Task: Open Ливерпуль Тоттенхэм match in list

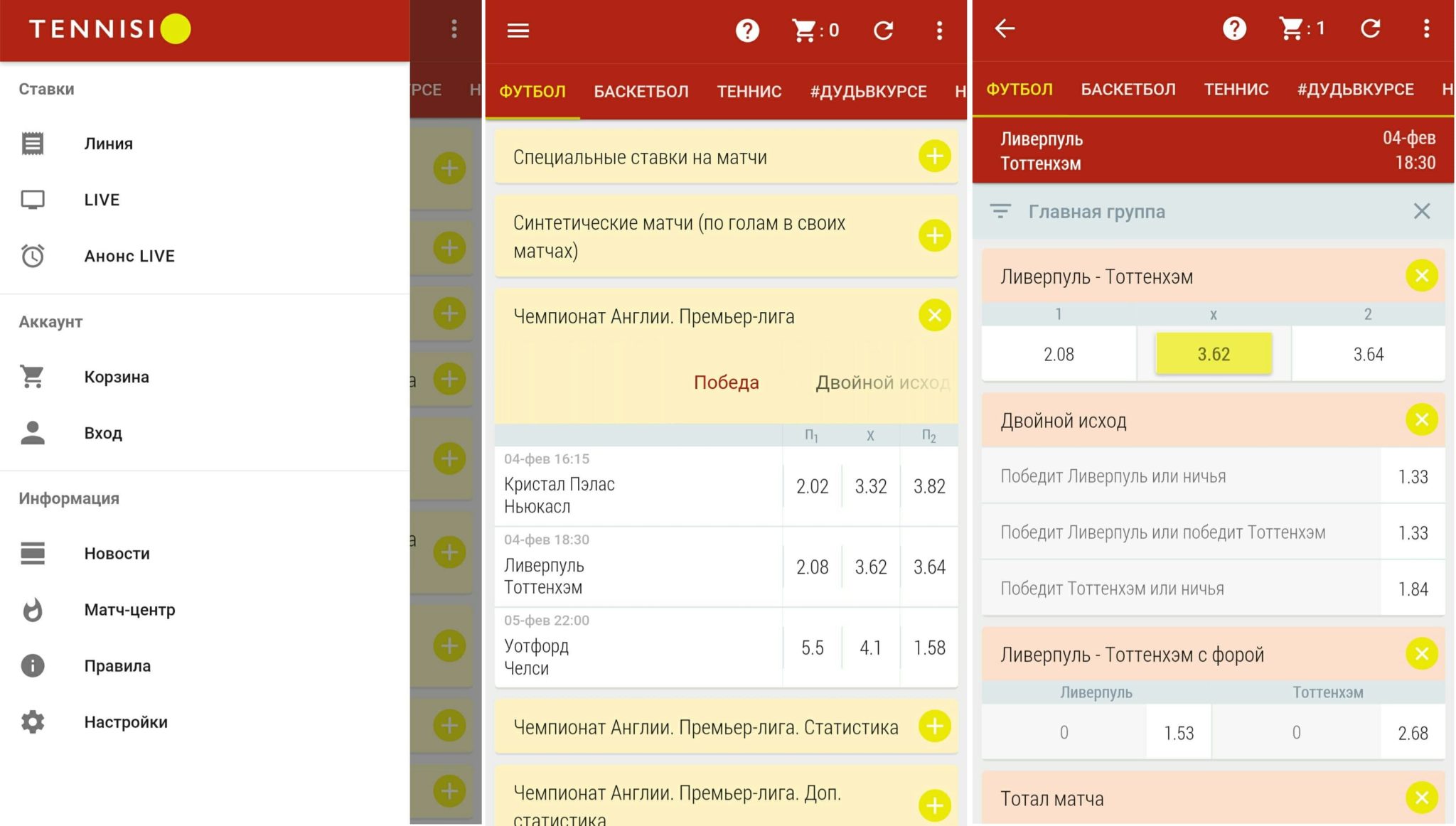Action: tap(638, 567)
